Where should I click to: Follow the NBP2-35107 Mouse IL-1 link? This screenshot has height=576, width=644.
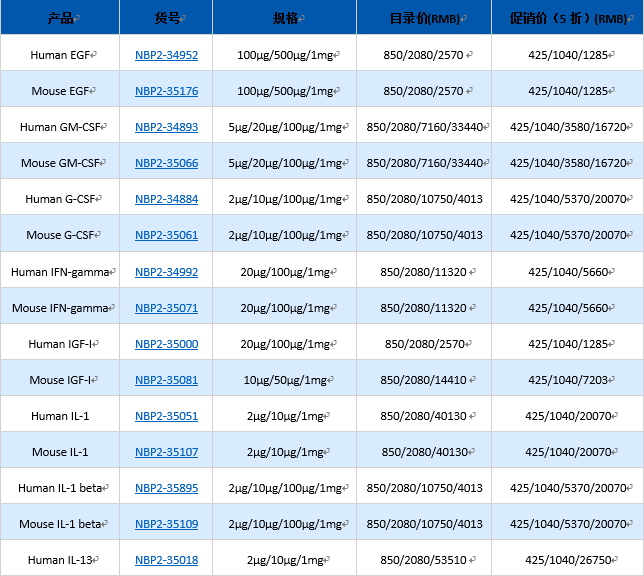click(166, 452)
